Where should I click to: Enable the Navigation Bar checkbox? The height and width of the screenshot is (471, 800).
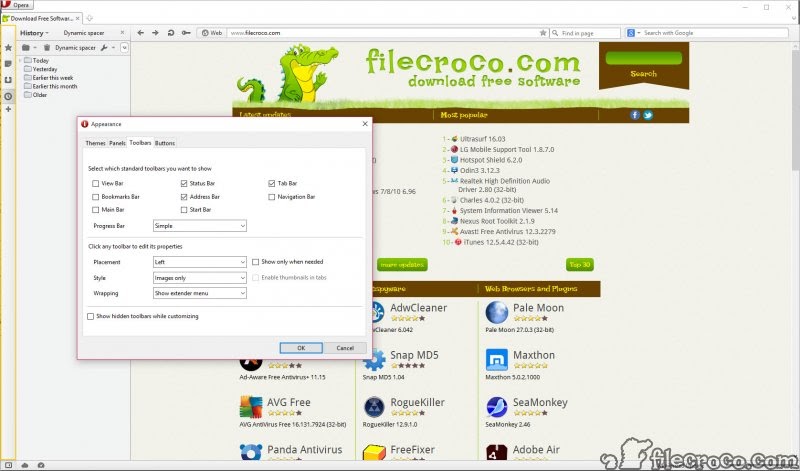(x=271, y=196)
